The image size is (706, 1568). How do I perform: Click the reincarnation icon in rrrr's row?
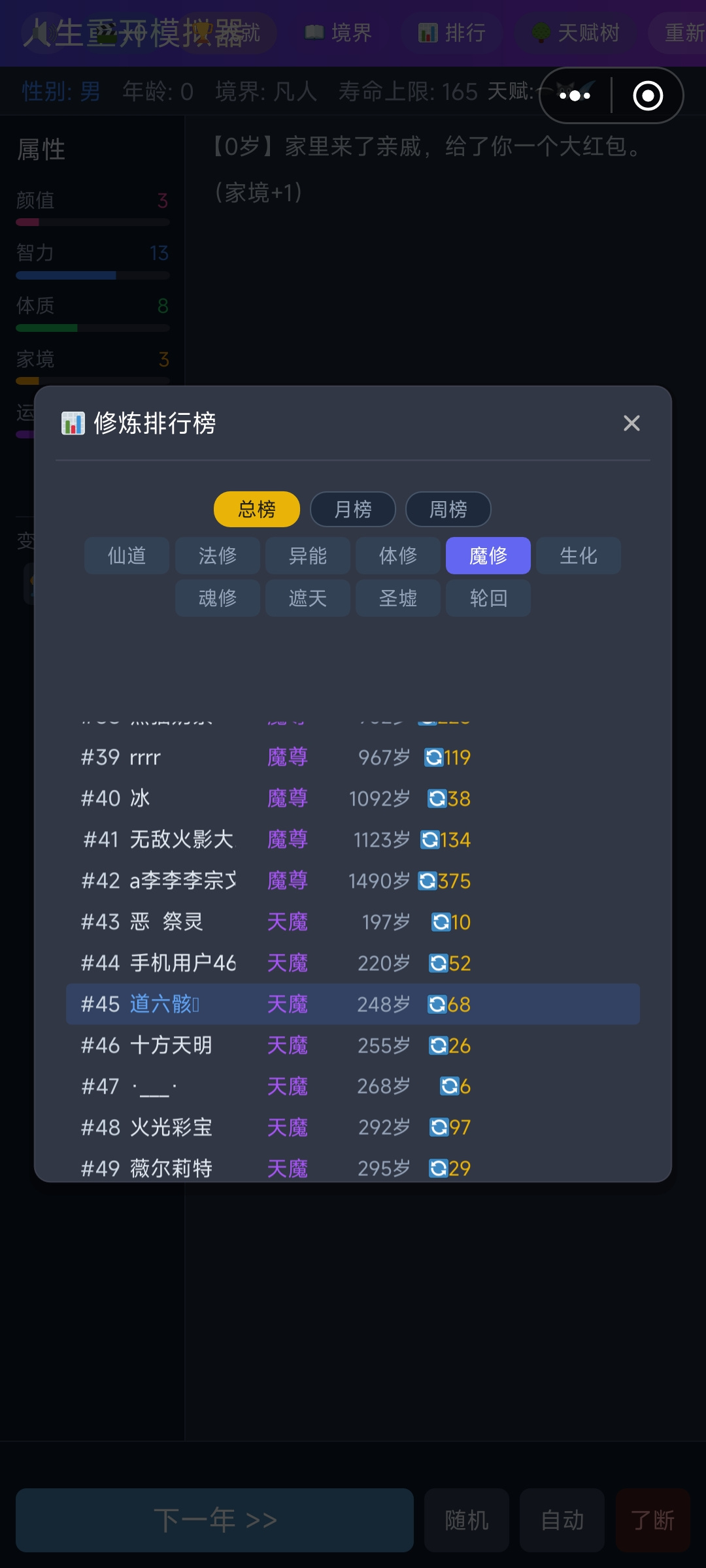[433, 758]
